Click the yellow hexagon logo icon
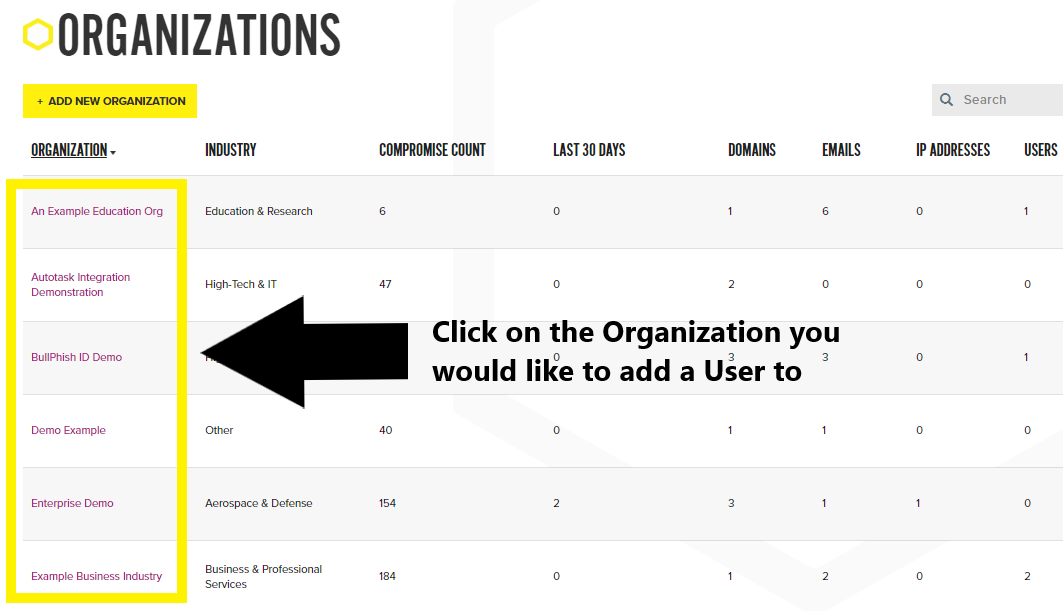This screenshot has width=1063, height=611. pyautogui.click(x=38, y=35)
